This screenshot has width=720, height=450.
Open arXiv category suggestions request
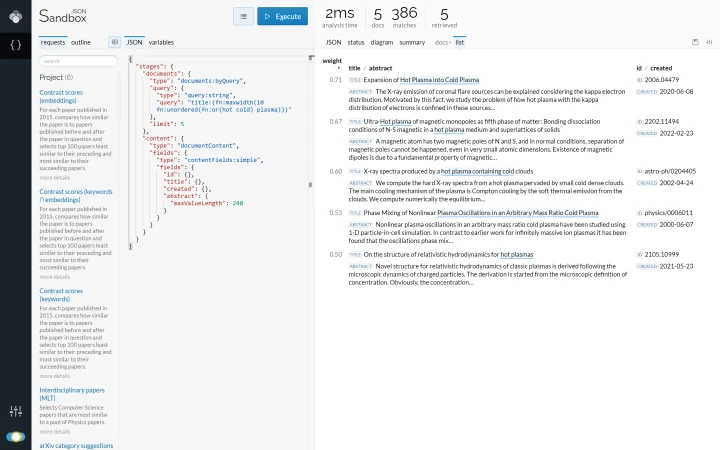coord(76,445)
